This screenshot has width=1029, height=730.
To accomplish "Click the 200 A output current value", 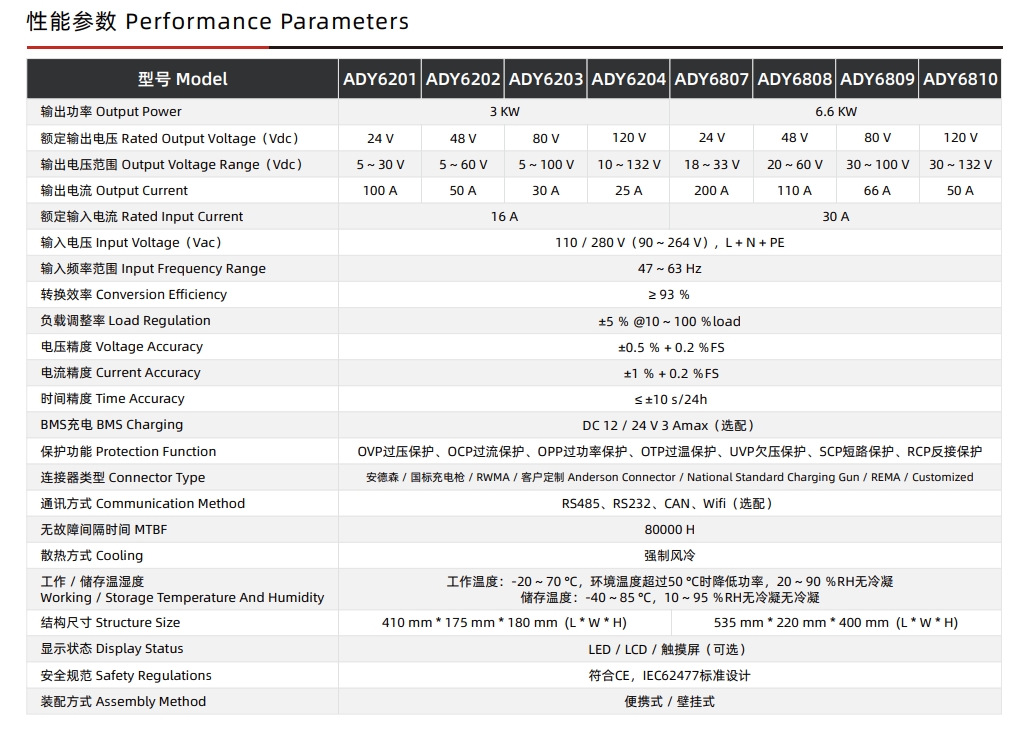I will 711,190.
